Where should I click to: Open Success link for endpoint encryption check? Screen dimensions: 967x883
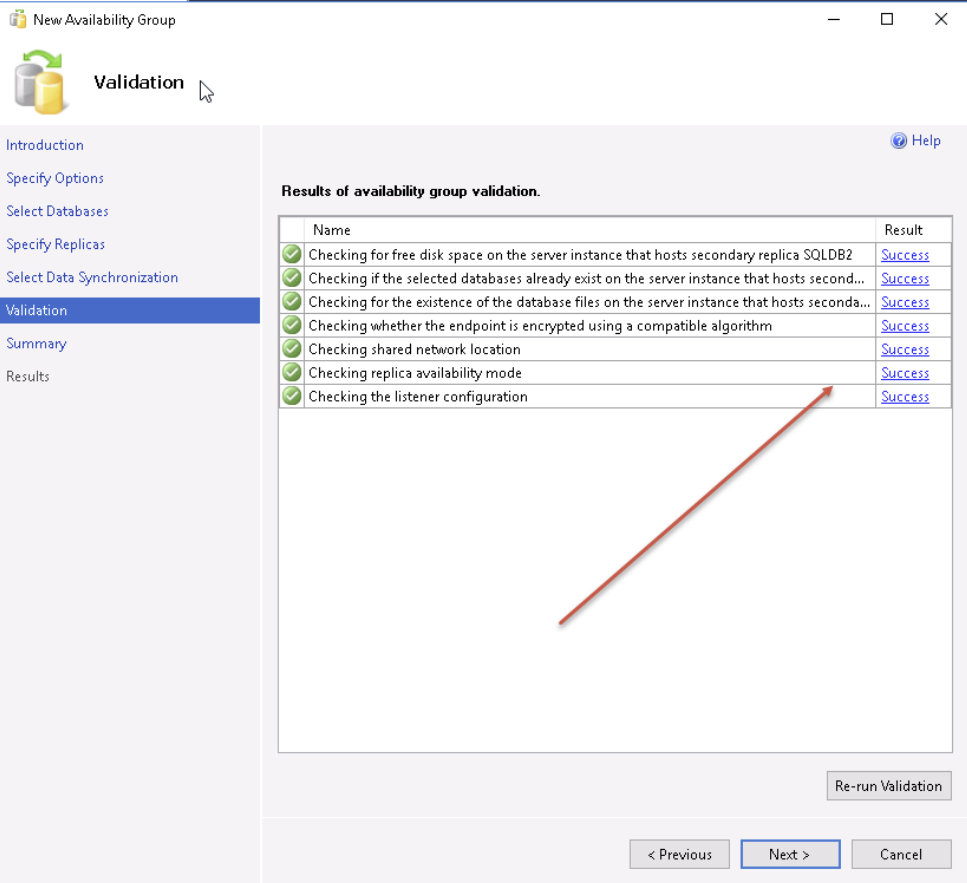tap(905, 326)
